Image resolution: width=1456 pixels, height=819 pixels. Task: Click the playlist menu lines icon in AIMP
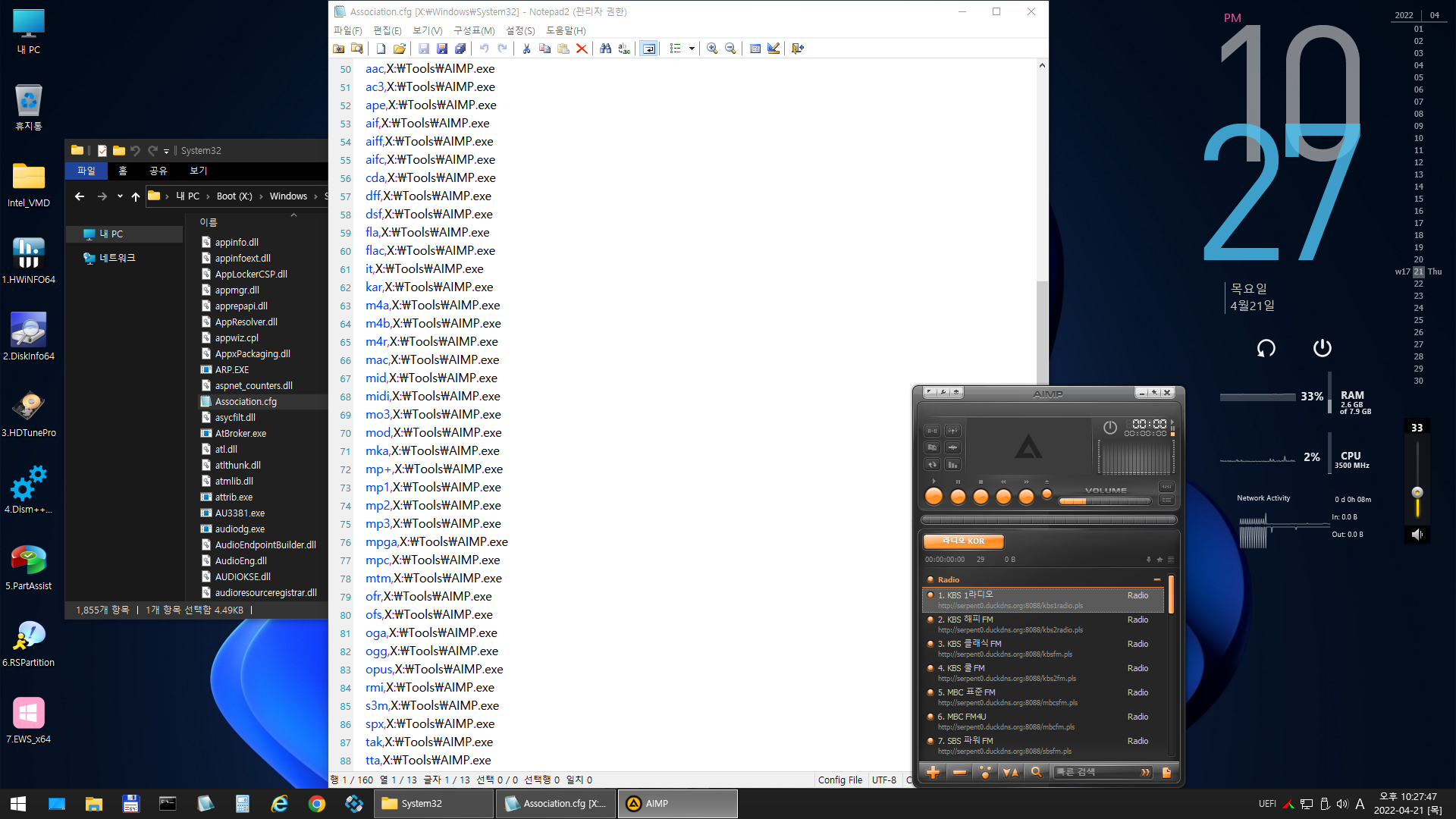coord(1171,560)
